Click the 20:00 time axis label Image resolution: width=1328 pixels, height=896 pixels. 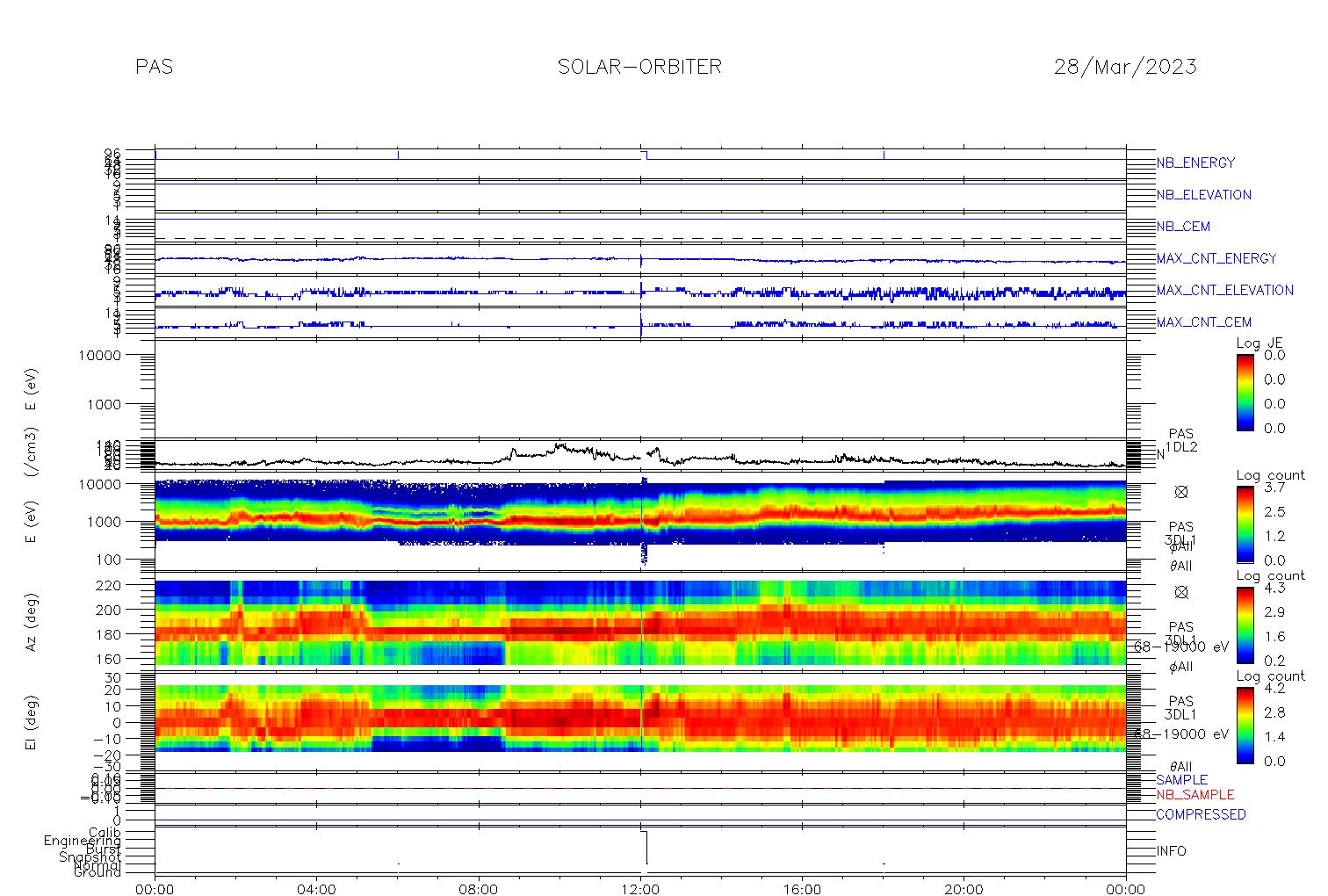click(x=964, y=888)
